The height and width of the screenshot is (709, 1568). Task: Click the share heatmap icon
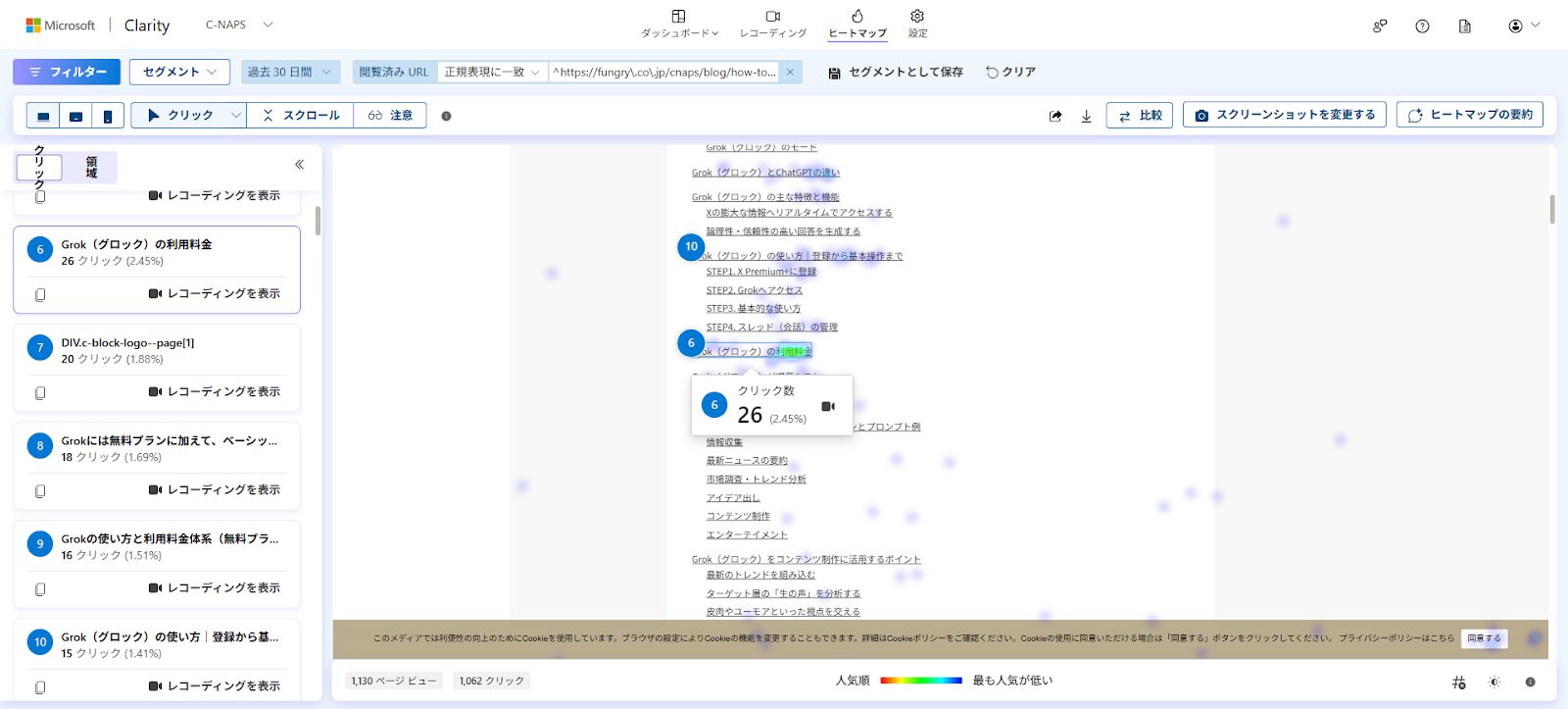[1055, 116]
